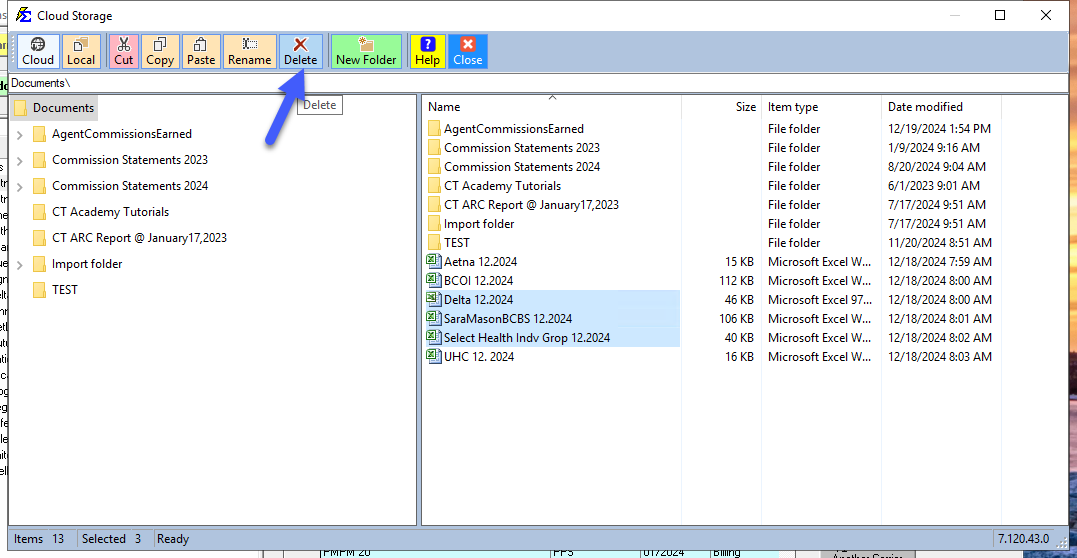Sort by Name column header
The width and height of the screenshot is (1077, 558).
click(x=552, y=107)
